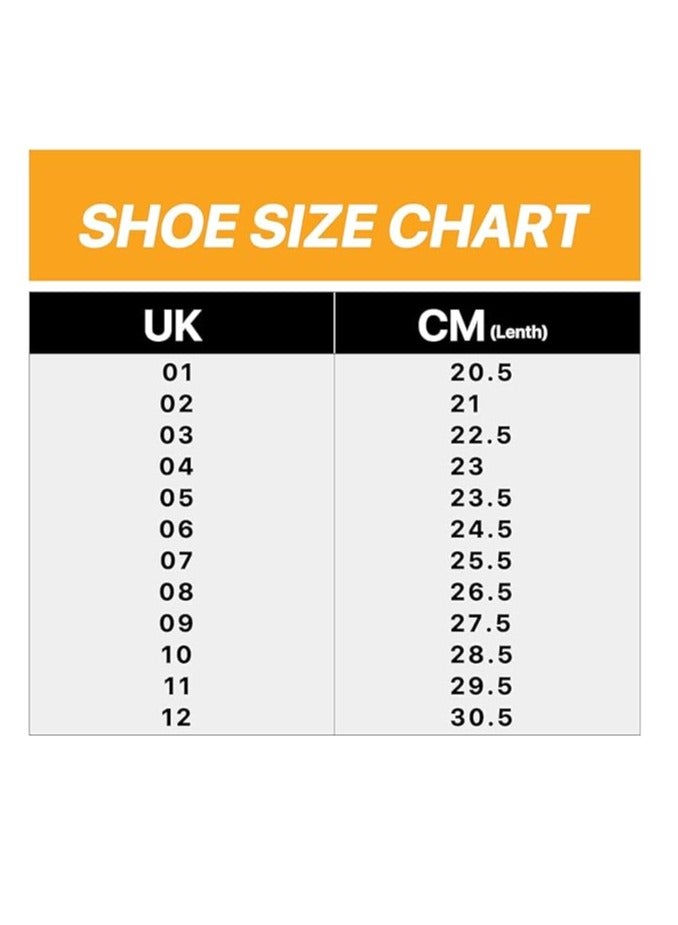Select the UK column header
The width and height of the screenshot is (678, 925).
pos(172,326)
